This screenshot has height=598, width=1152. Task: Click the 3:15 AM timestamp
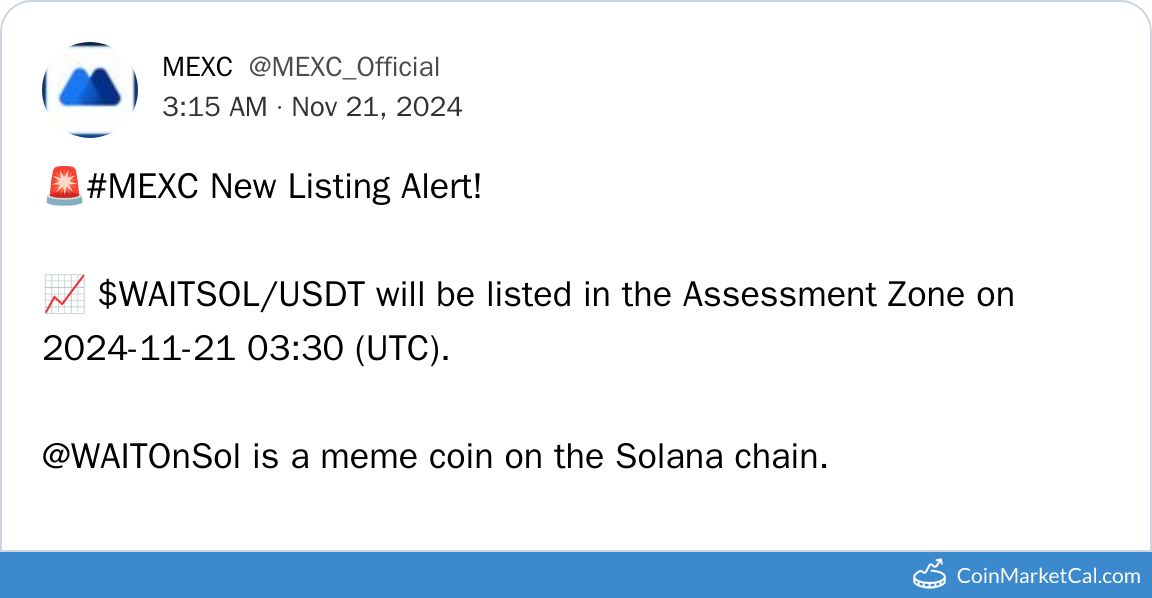[x=214, y=106]
